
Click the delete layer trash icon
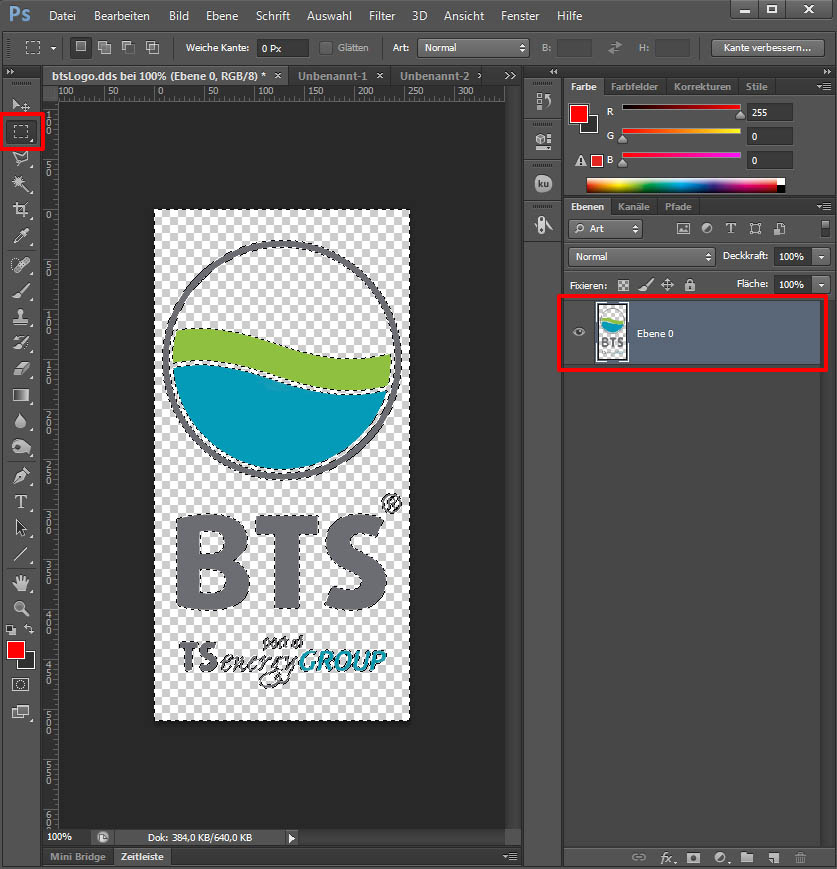tap(799, 858)
